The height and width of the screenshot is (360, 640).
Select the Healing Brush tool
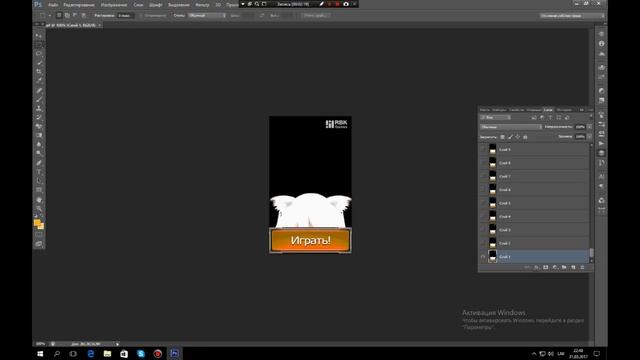click(x=39, y=90)
